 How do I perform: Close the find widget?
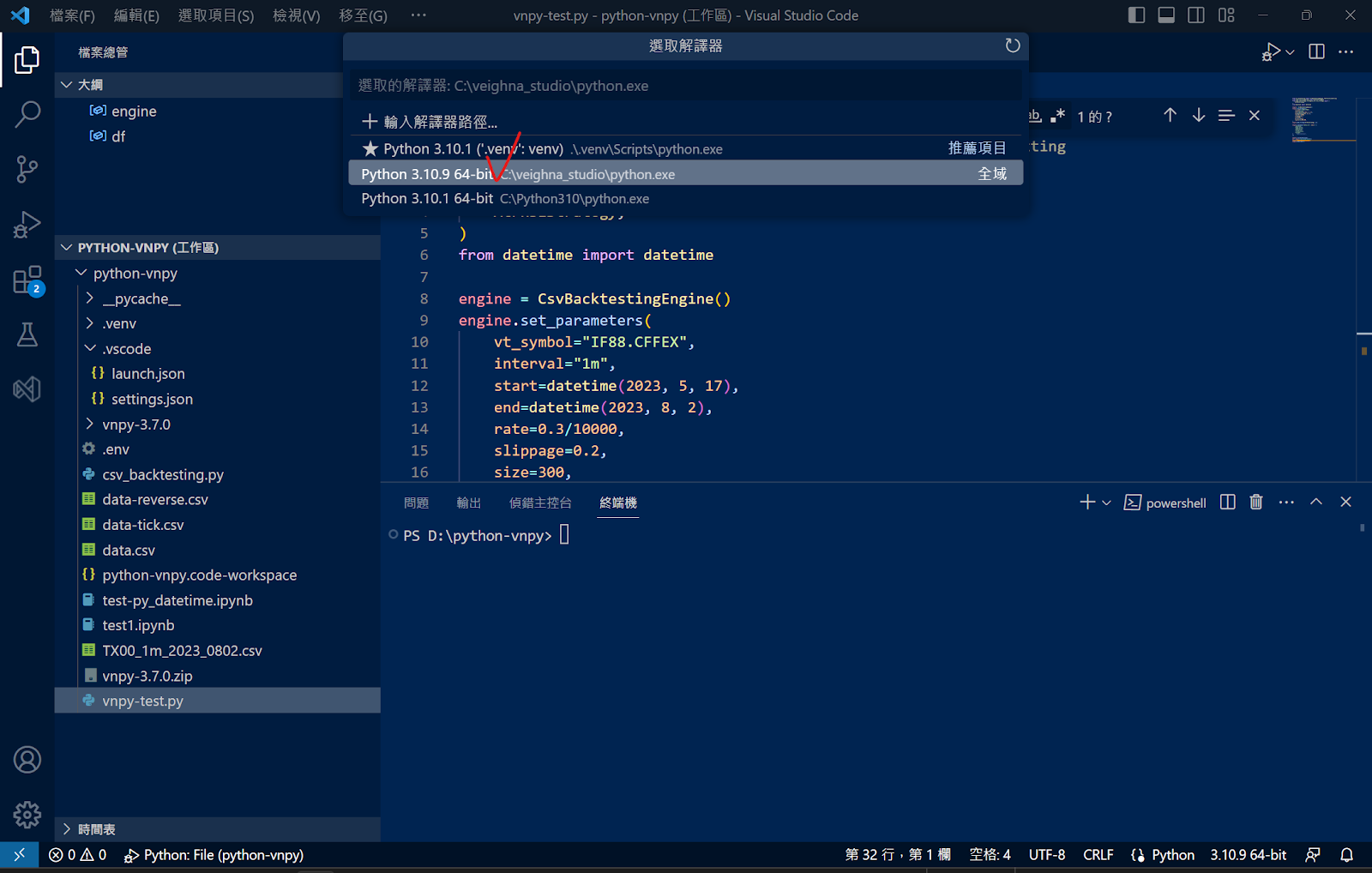[1255, 115]
